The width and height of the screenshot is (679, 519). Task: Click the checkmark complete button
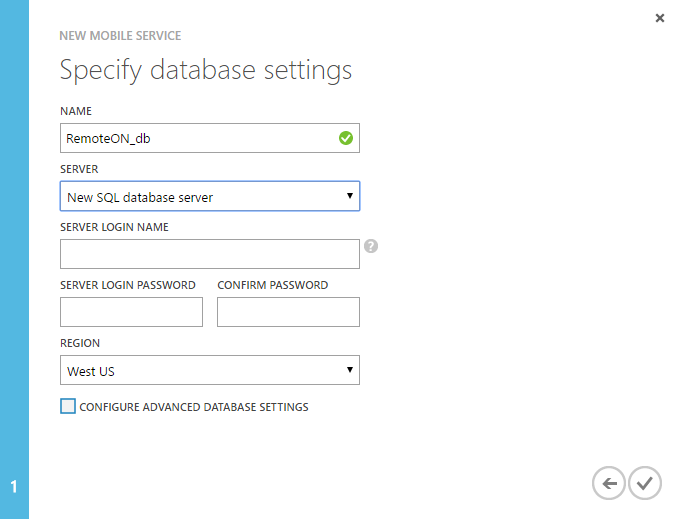pos(645,484)
